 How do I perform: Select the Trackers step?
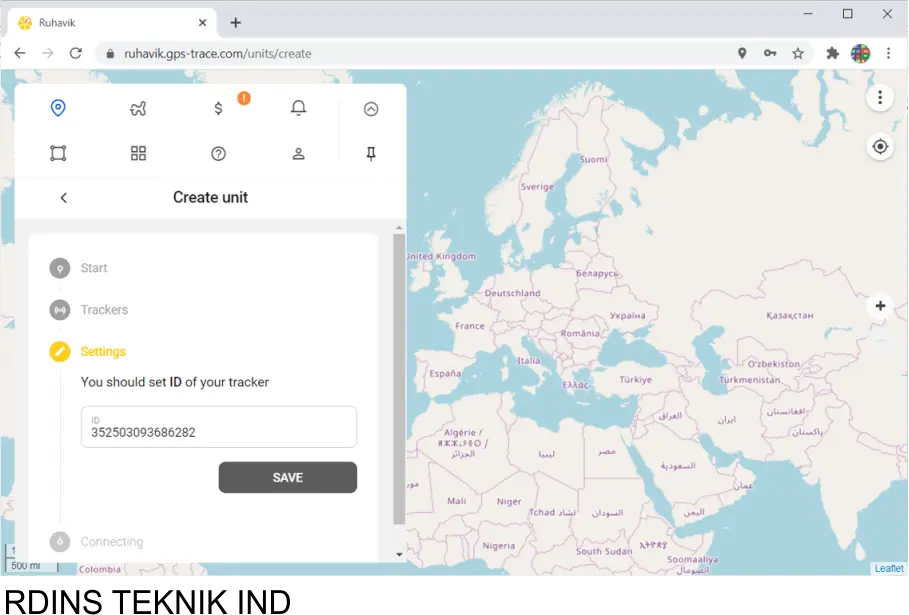point(104,310)
